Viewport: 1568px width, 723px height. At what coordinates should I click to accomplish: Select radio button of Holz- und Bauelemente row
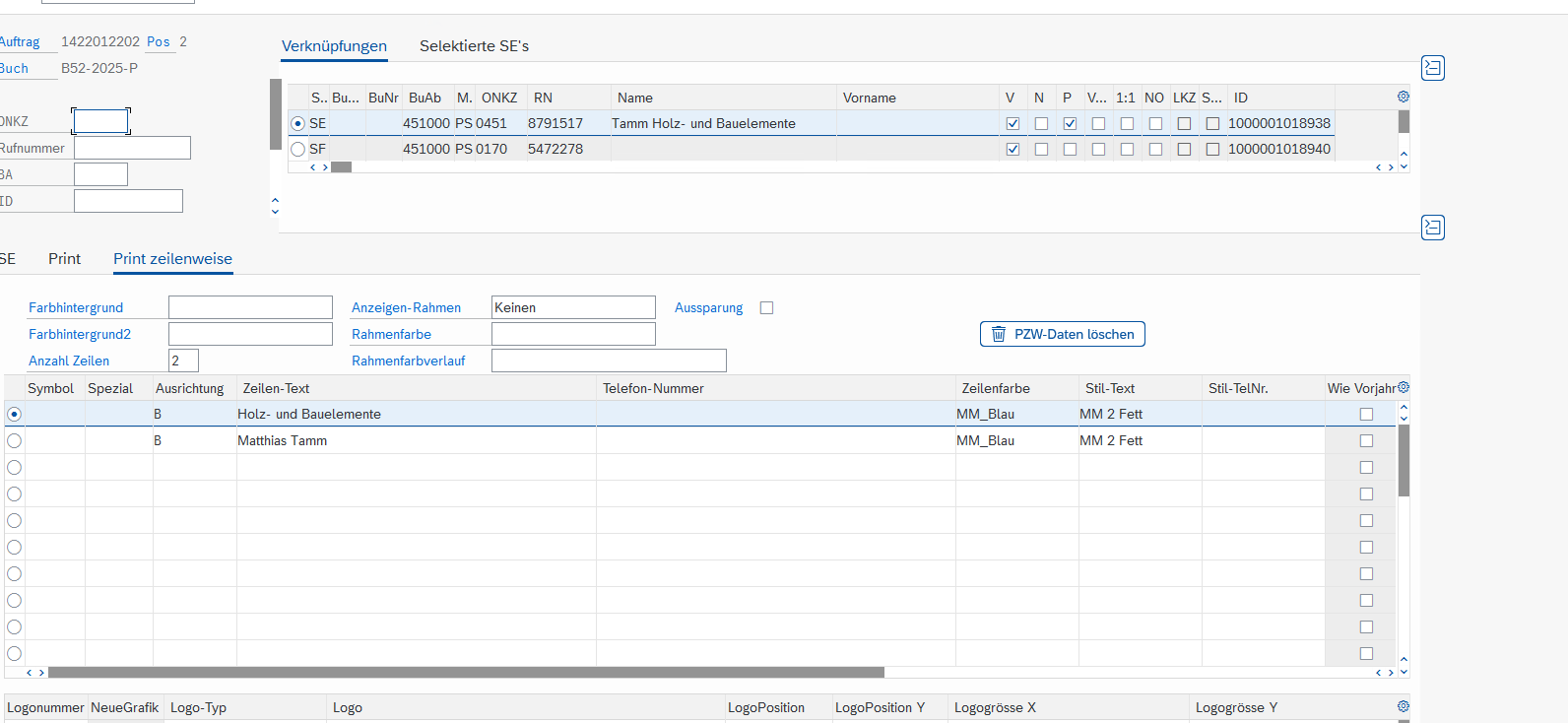[x=14, y=414]
